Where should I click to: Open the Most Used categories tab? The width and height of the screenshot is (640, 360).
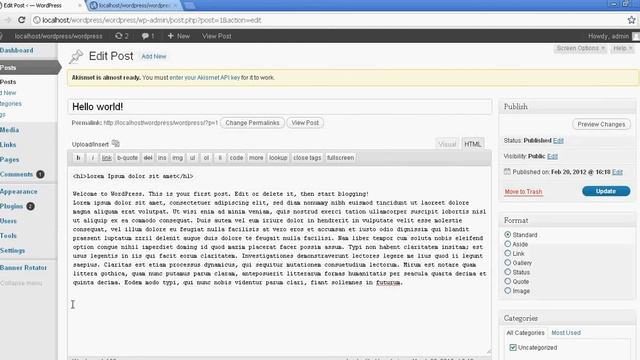coord(566,333)
